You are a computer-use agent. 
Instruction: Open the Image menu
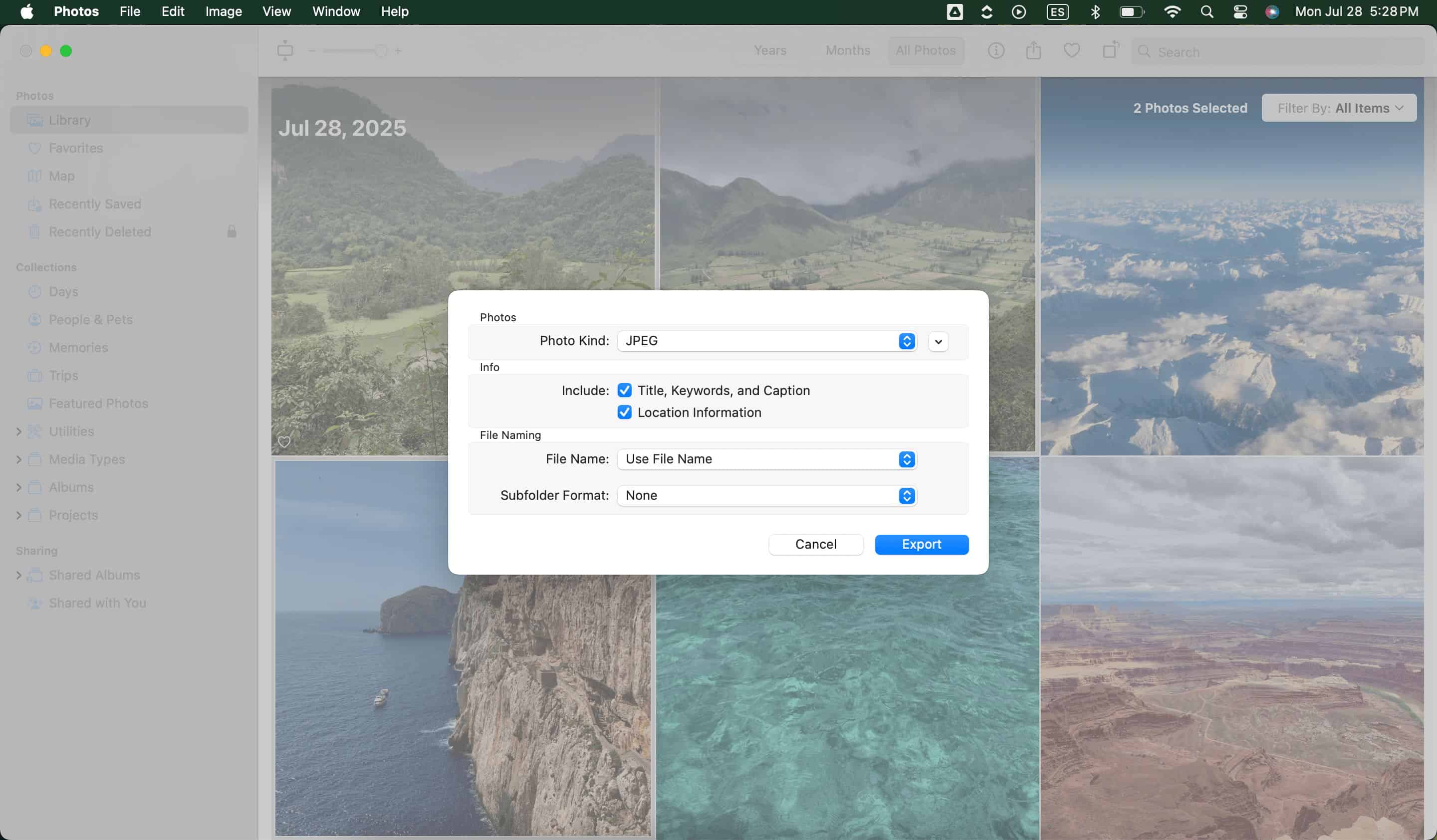pyautogui.click(x=224, y=11)
